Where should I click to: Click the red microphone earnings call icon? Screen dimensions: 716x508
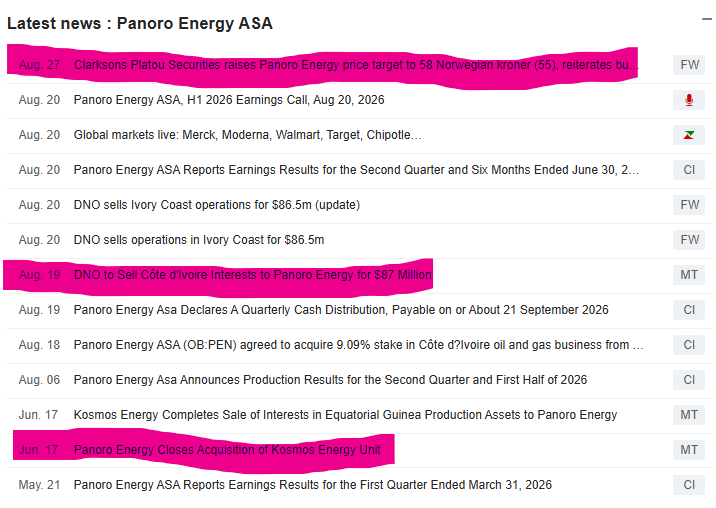pos(689,100)
